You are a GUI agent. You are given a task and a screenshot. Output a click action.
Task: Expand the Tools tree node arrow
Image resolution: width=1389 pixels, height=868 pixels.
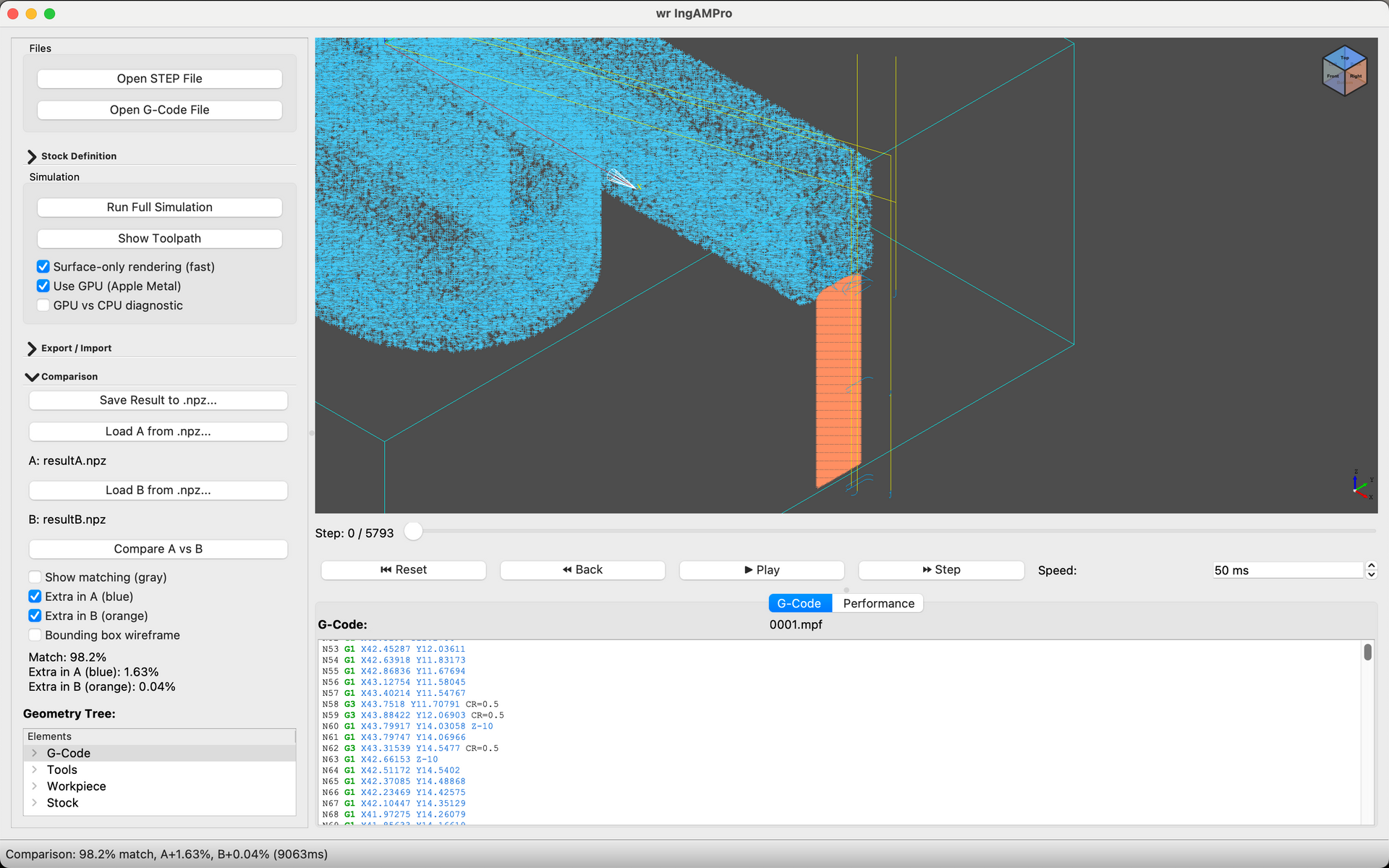[34, 770]
